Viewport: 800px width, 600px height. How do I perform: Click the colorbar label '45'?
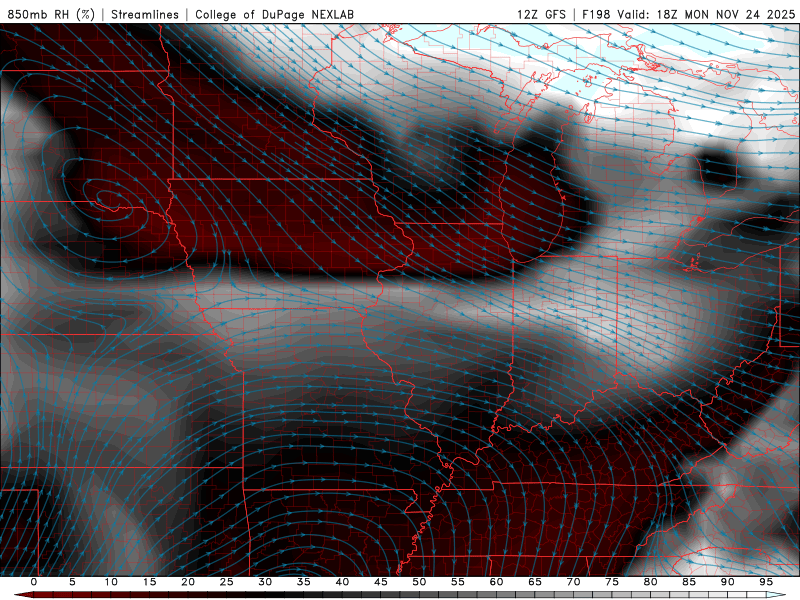(x=381, y=582)
